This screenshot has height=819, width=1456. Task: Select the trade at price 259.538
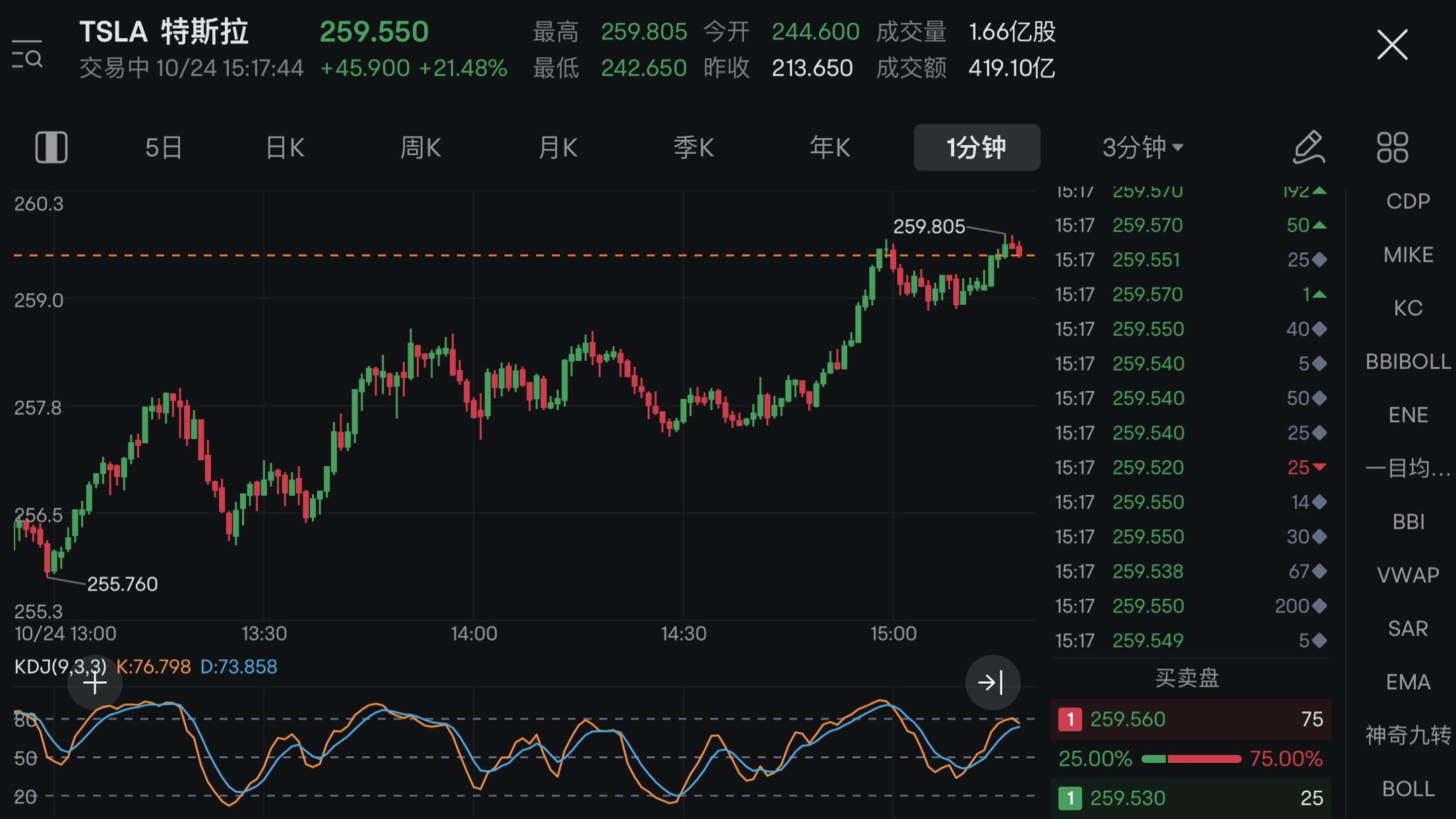click(1191, 571)
